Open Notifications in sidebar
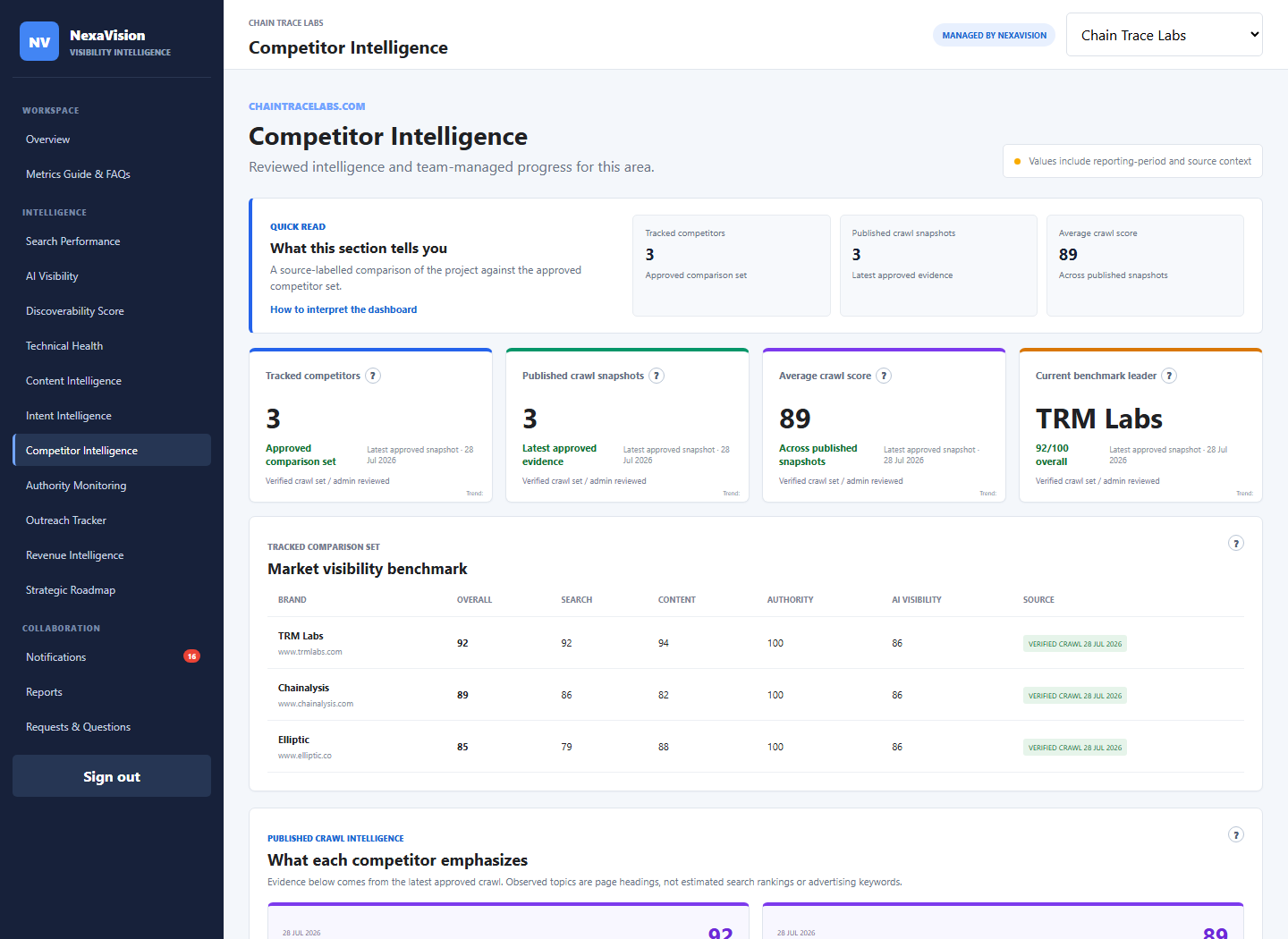 point(112,657)
